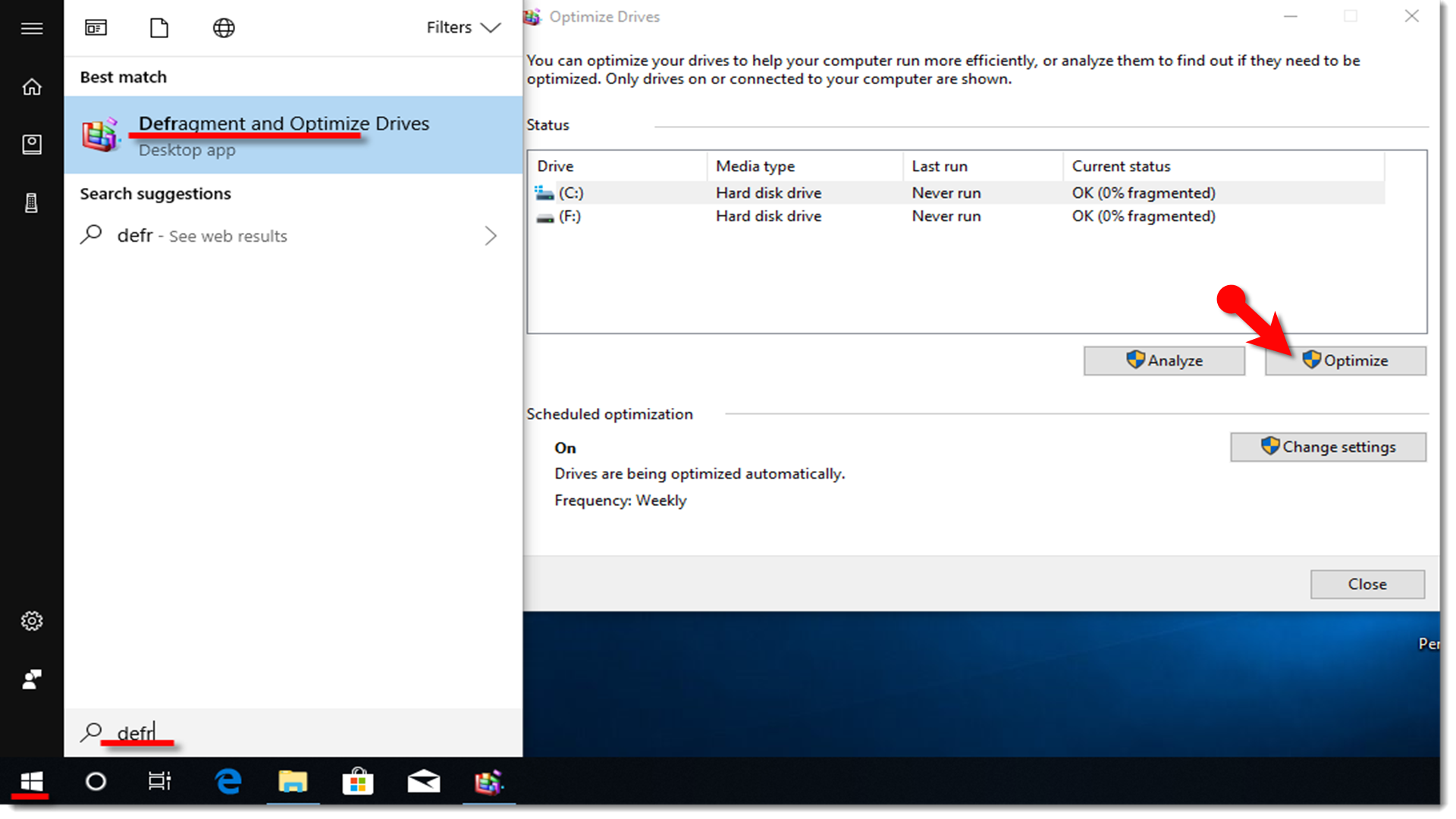Filter search results by Web globe icon

[x=224, y=28]
